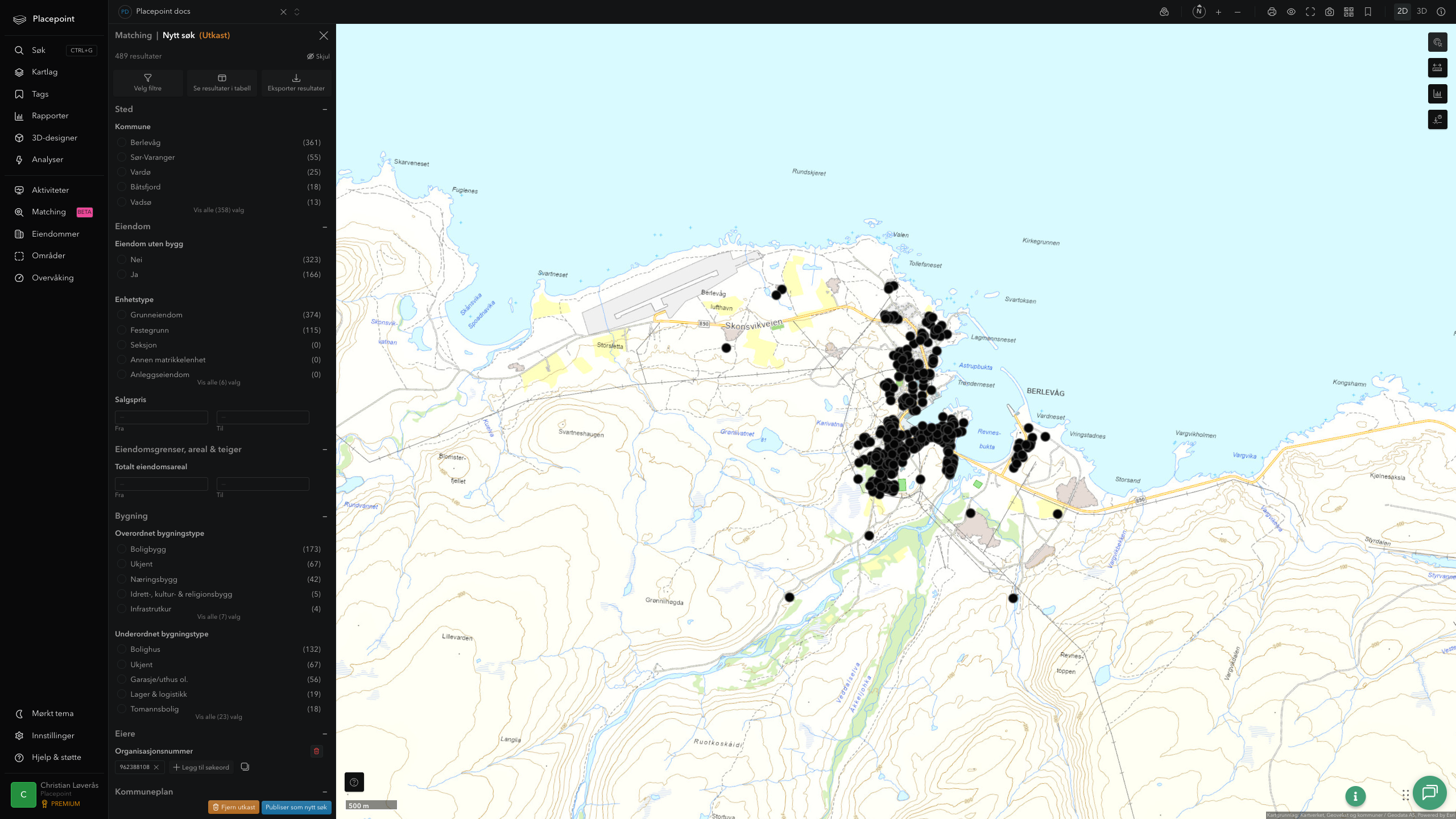Collapse the Bygning section
The image size is (1456, 819).
click(x=325, y=516)
